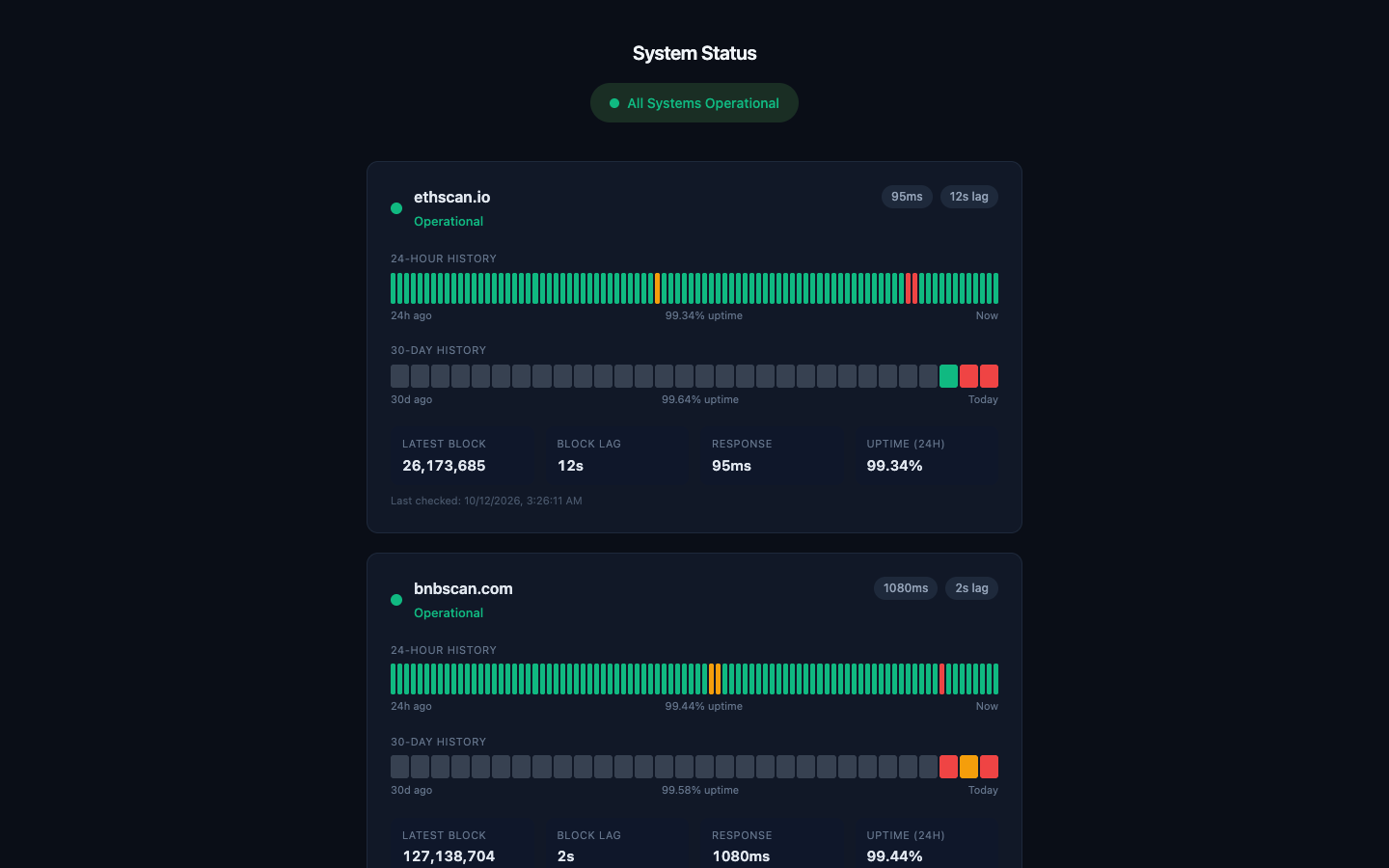Click the All Systems Operational badge
This screenshot has height=868, width=1389.
(x=694, y=103)
